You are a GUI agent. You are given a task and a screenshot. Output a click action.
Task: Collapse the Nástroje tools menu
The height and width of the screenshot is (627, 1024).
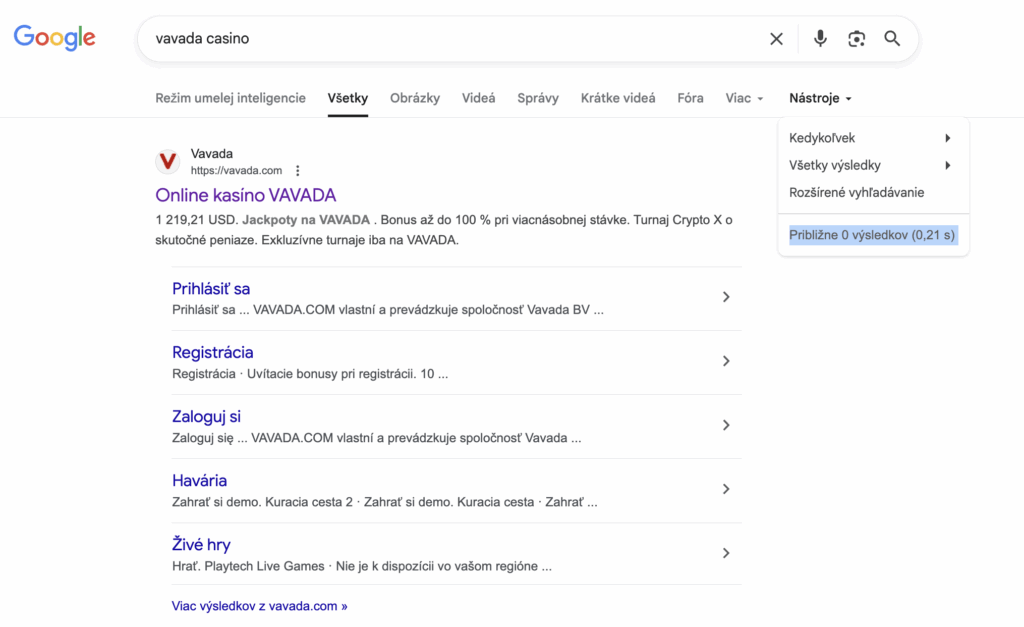(x=820, y=98)
